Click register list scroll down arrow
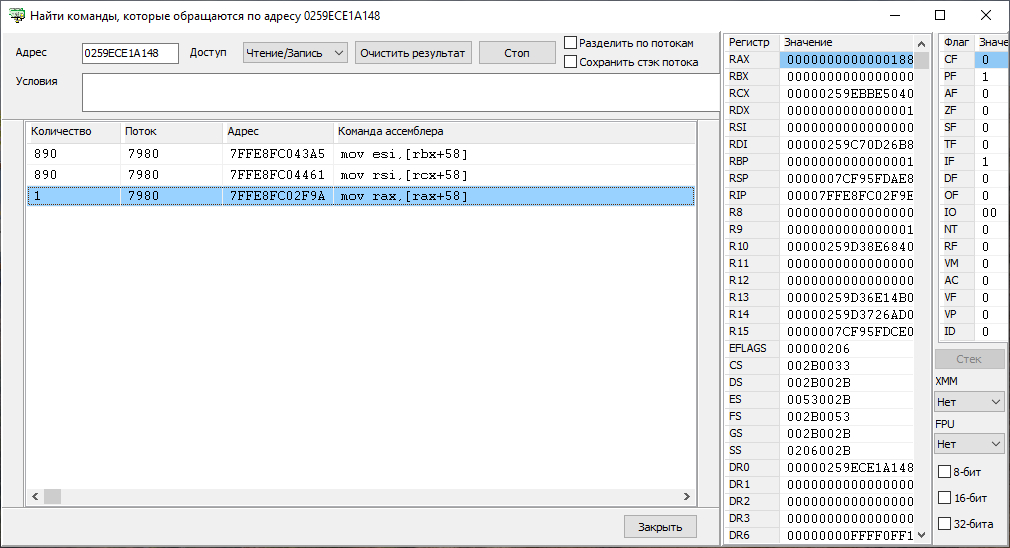1010x548 pixels. [922, 534]
